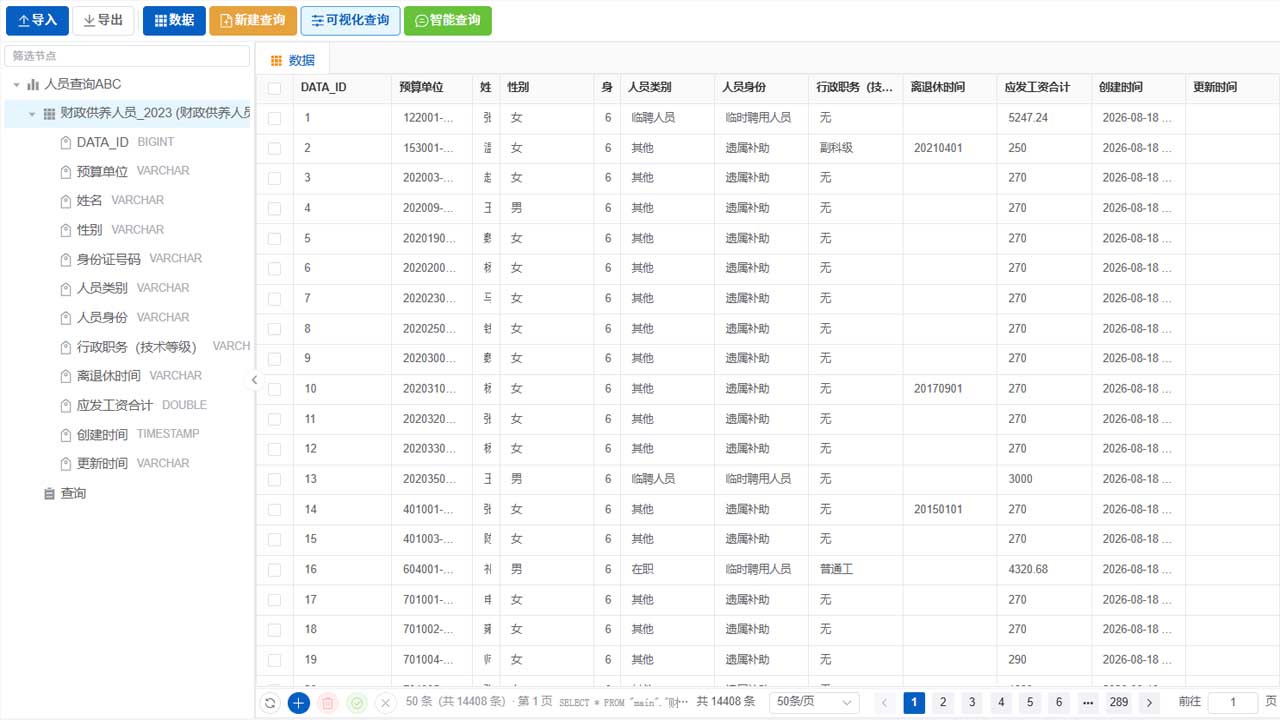The height and width of the screenshot is (720, 1280).
Task: Check the checkbox for row 19
Action: [274, 660]
